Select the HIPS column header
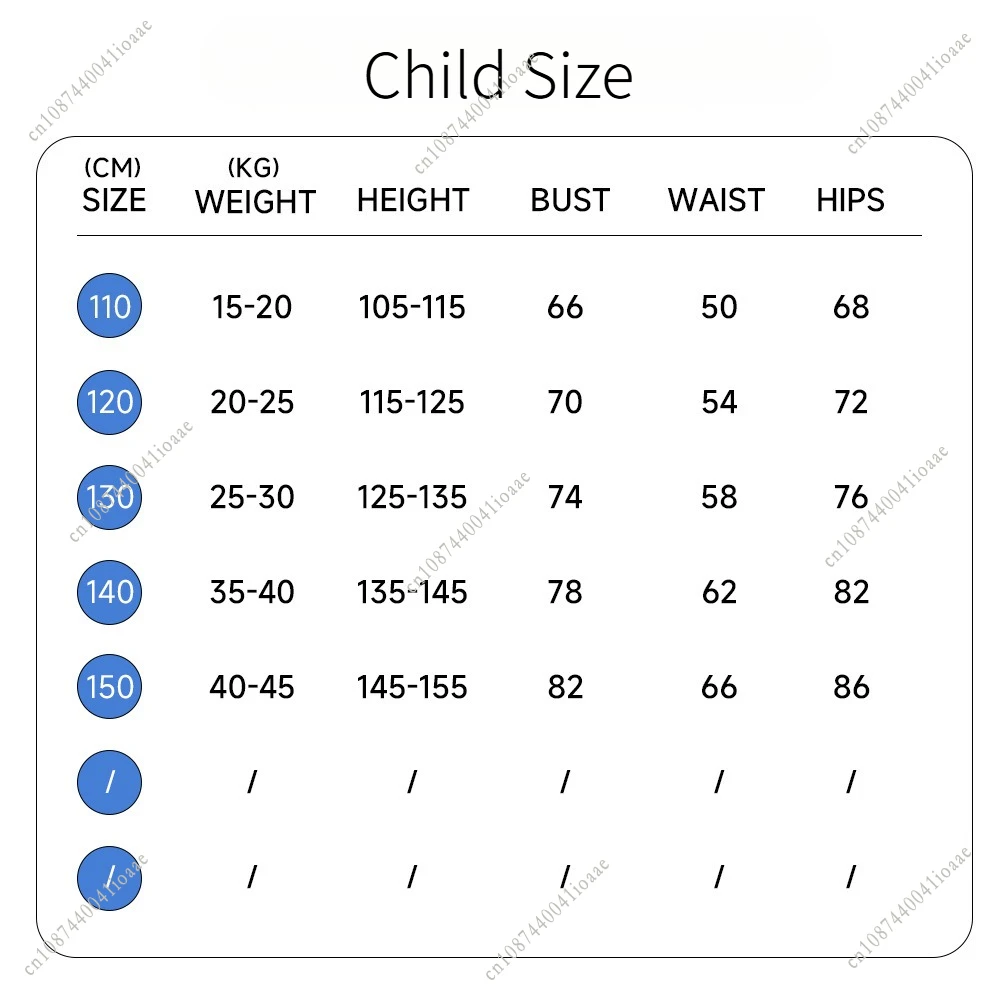 [x=850, y=200]
